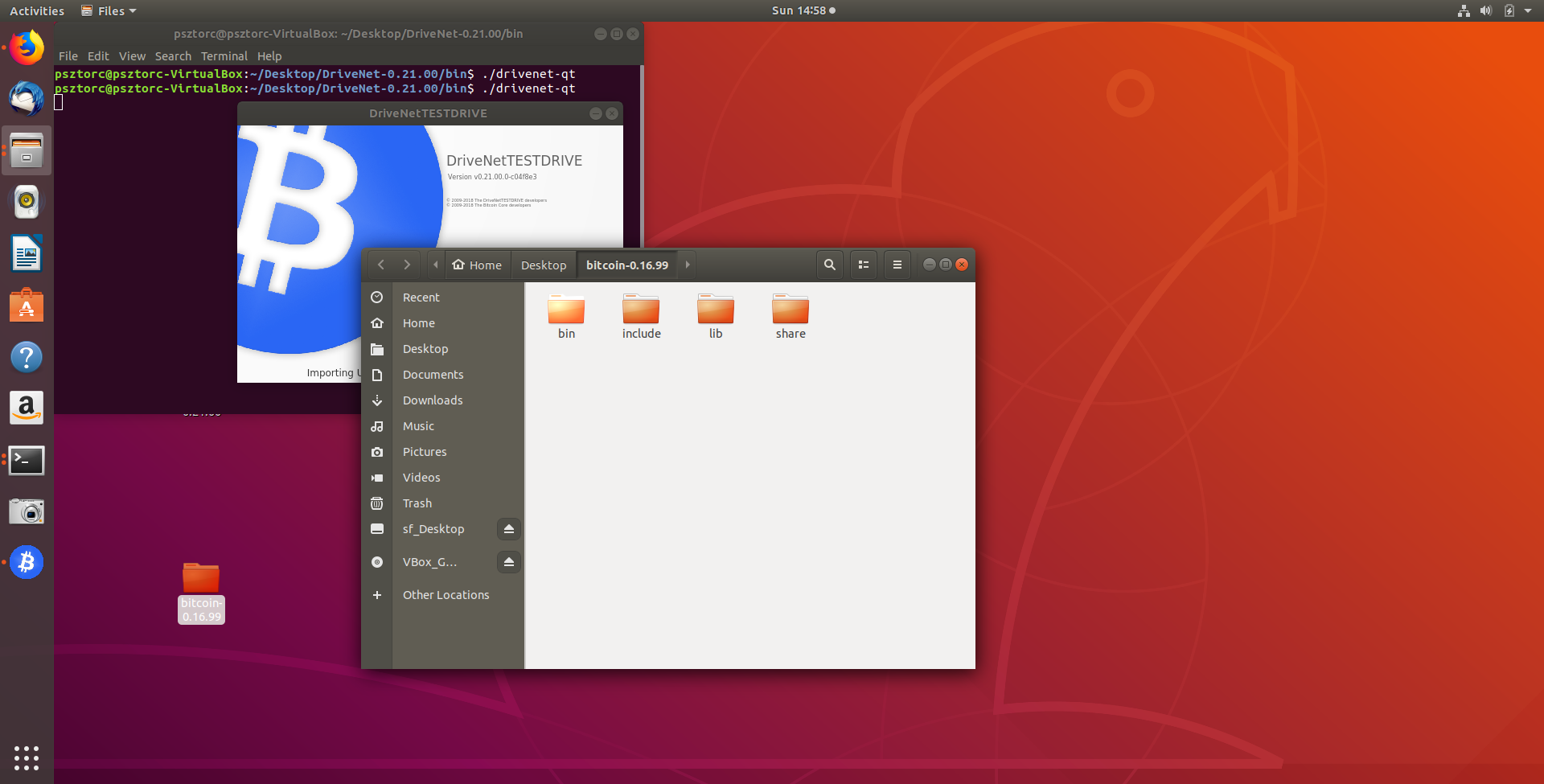Open Firefox from the dock
Image resolution: width=1544 pixels, height=784 pixels.
tap(27, 47)
